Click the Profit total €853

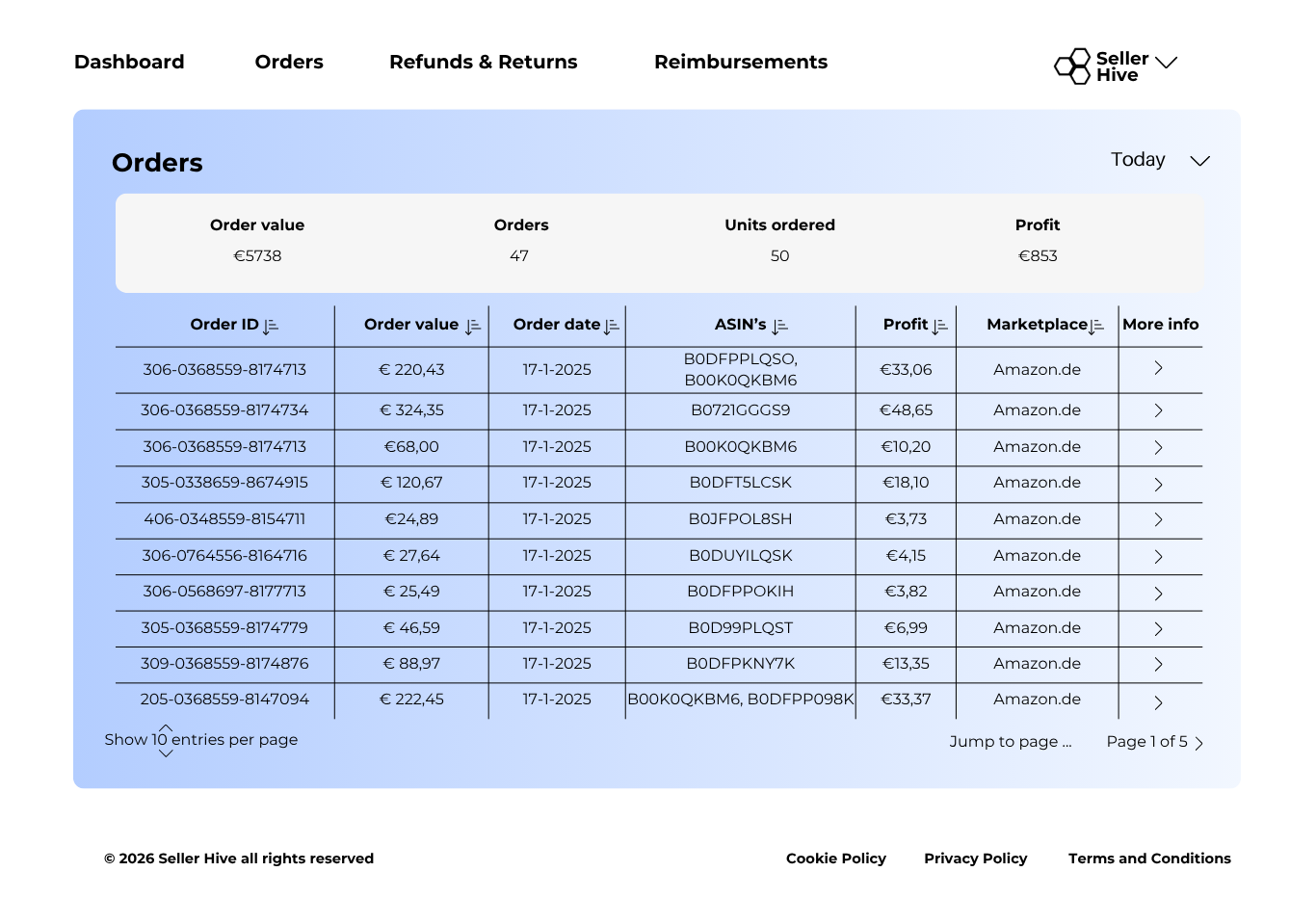[x=1038, y=256]
